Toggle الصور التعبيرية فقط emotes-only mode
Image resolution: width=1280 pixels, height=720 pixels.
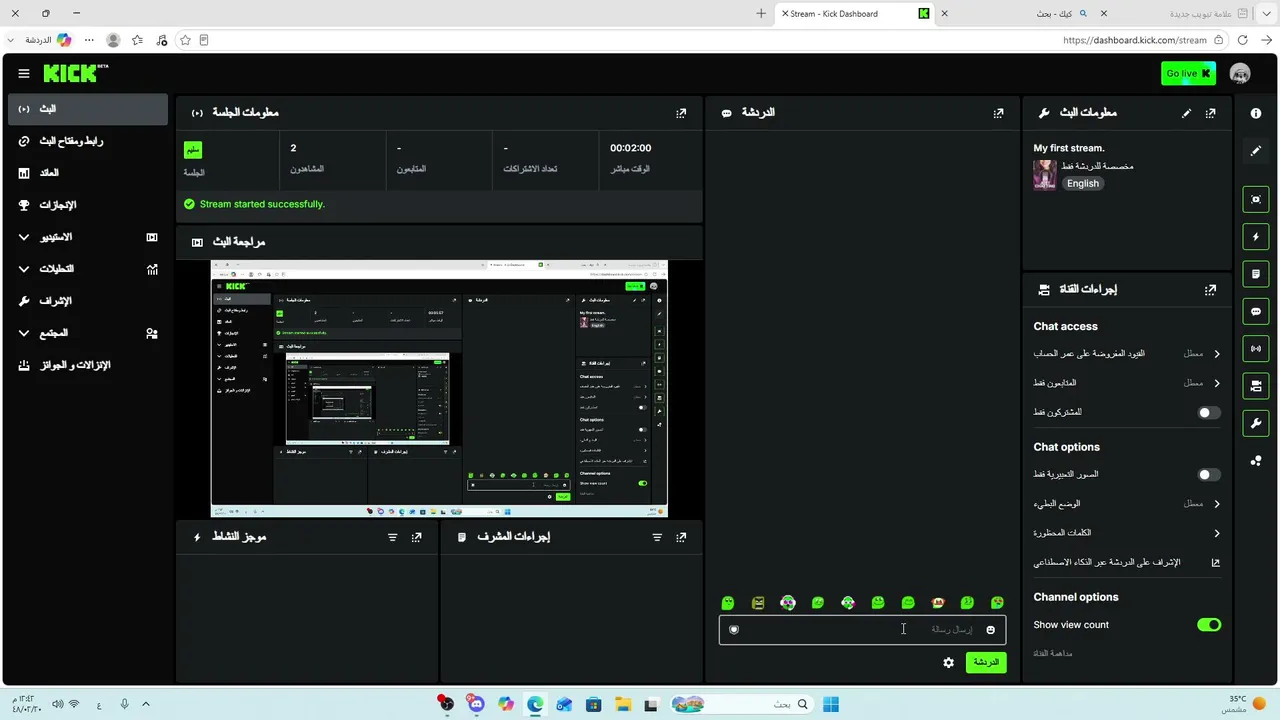tap(1209, 475)
